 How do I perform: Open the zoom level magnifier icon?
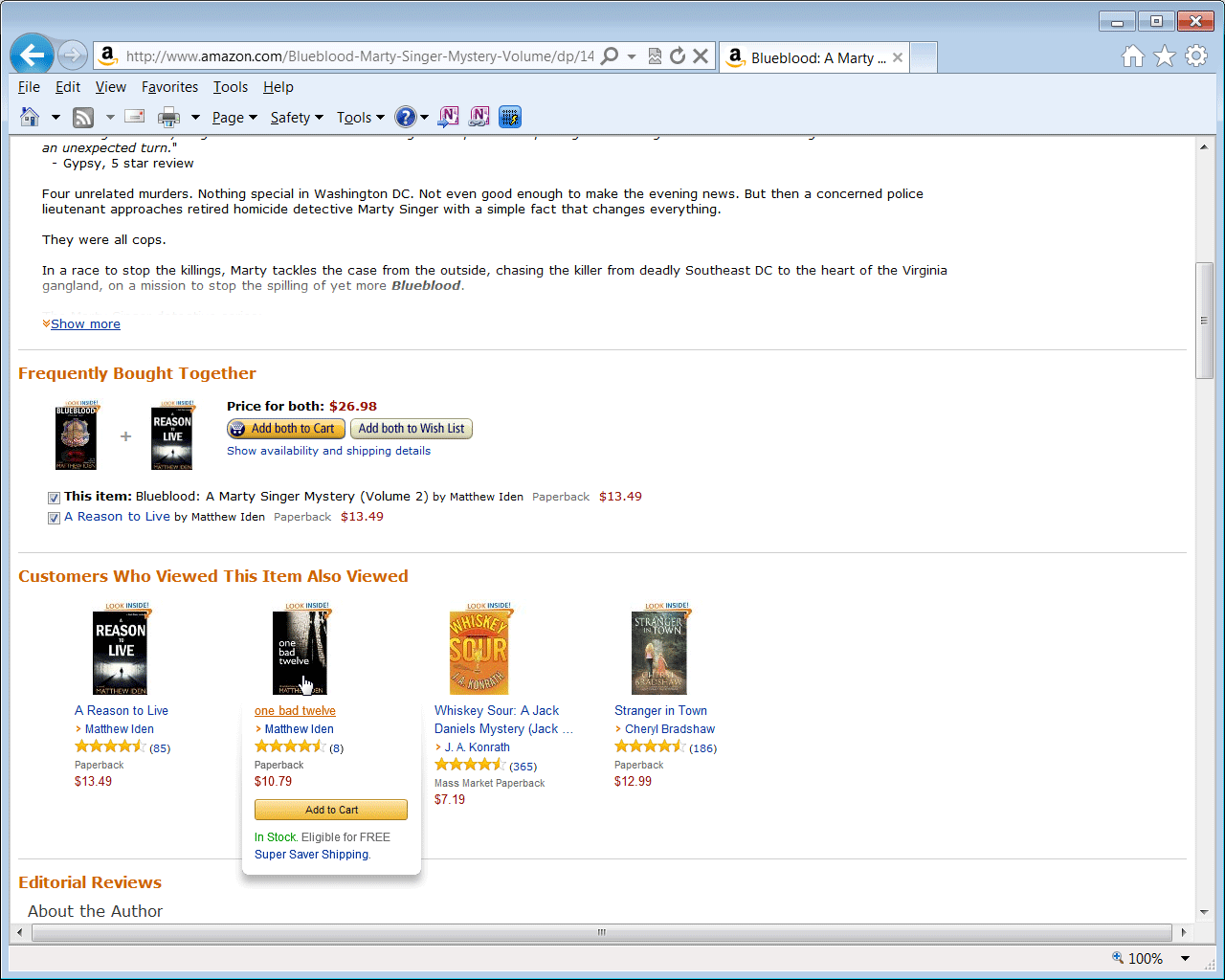pos(1117,958)
